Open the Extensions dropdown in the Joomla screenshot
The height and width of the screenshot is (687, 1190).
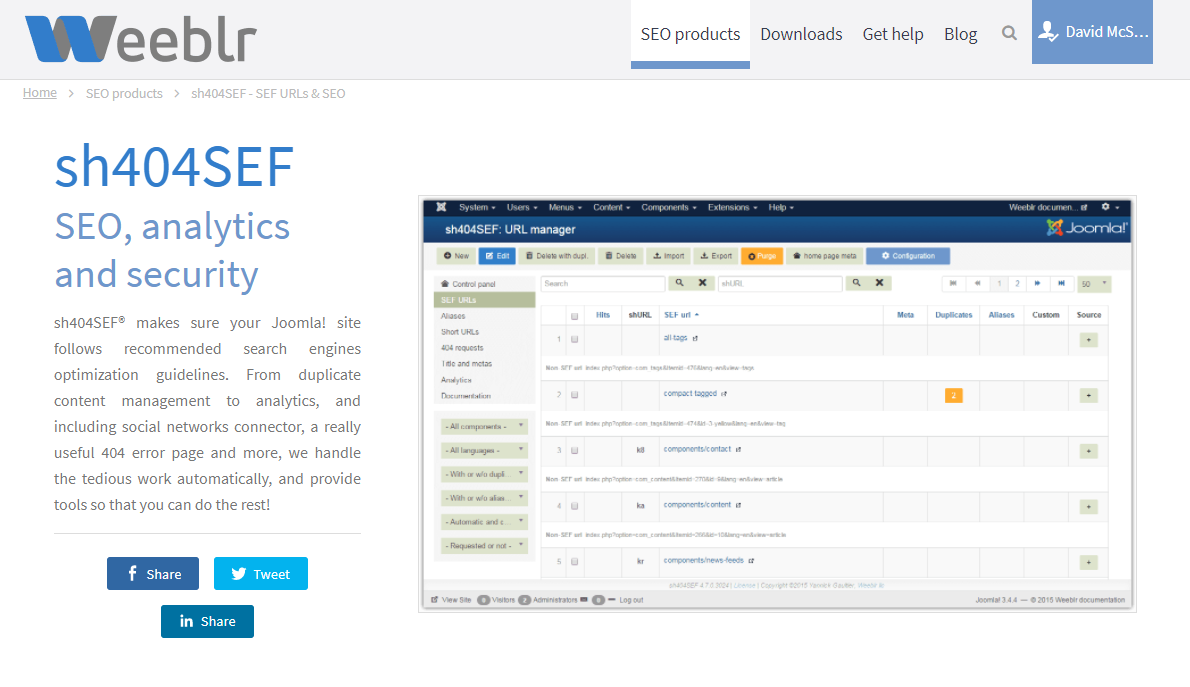[x=732, y=207]
